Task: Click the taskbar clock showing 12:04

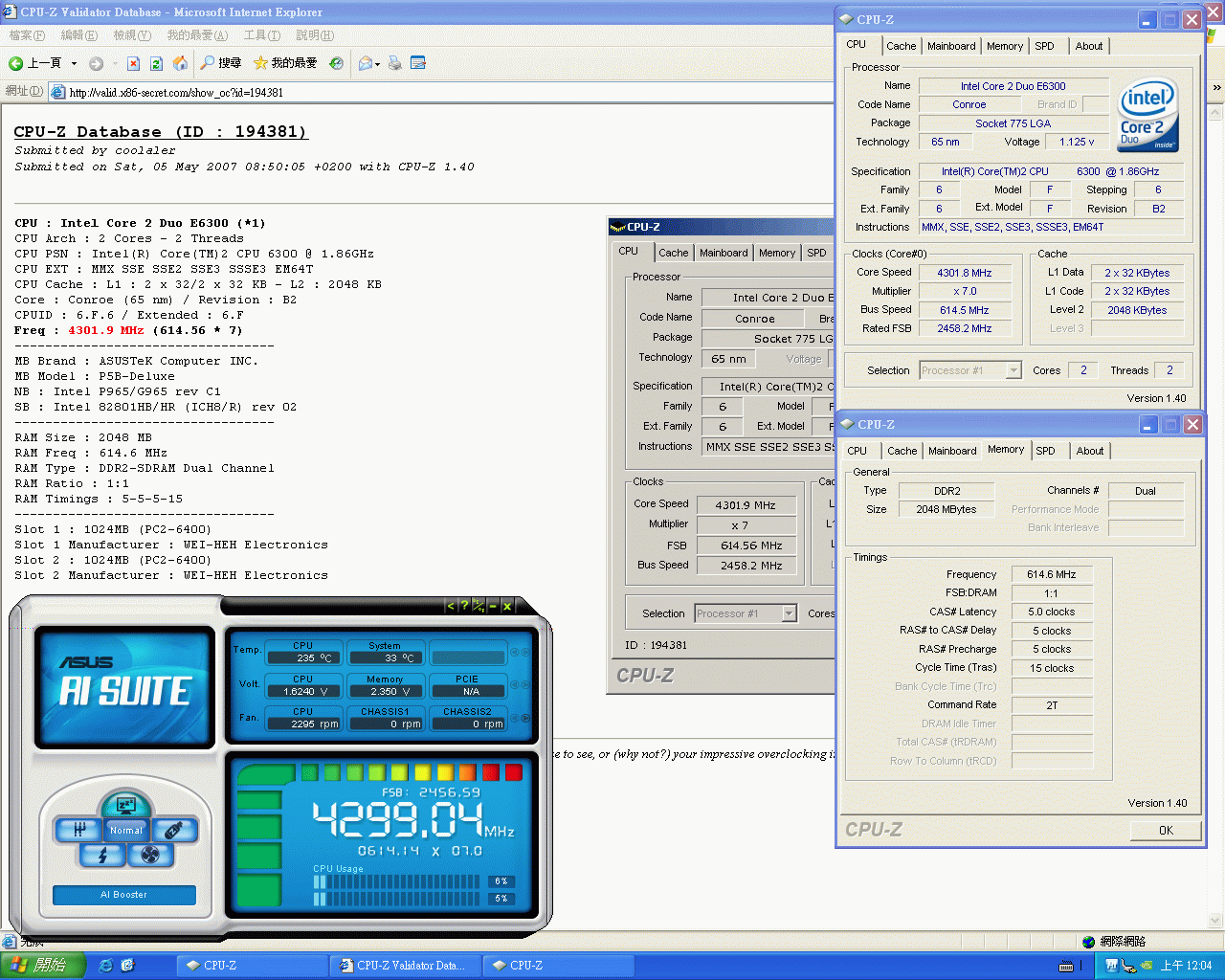Action: (1187, 966)
